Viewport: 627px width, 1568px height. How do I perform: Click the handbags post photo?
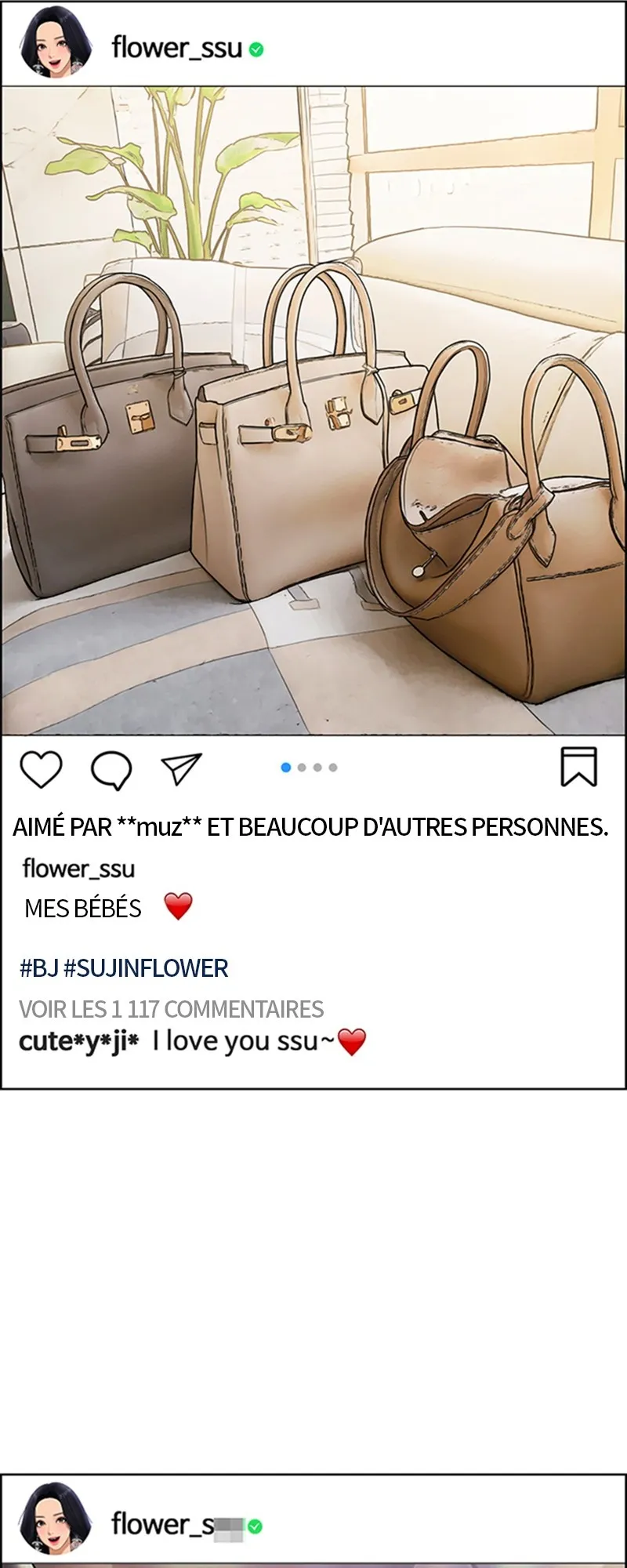click(x=313, y=411)
